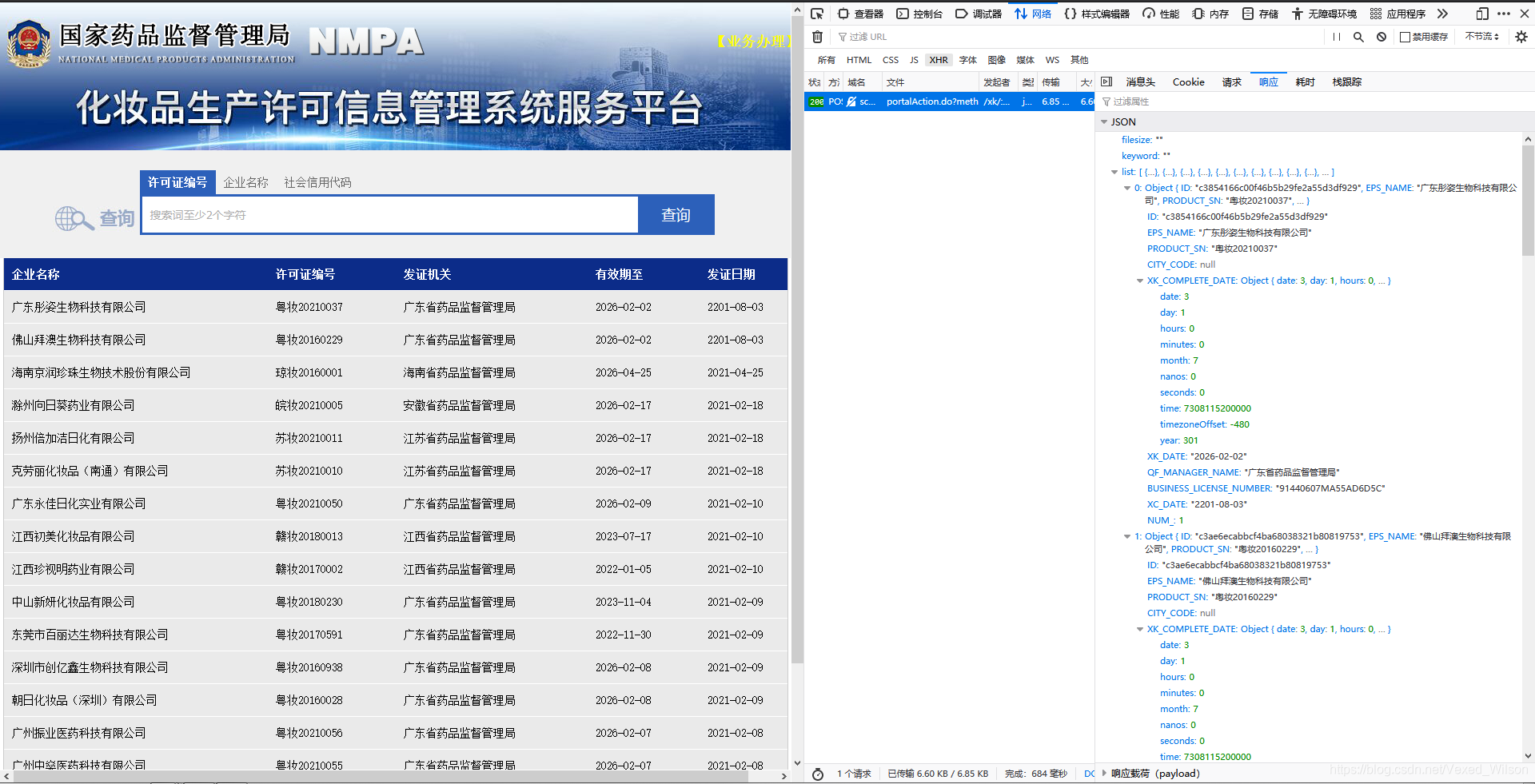Open the 栈跟踪 stack trace tab
Screen dimensions: 1535x784
click(1346, 82)
